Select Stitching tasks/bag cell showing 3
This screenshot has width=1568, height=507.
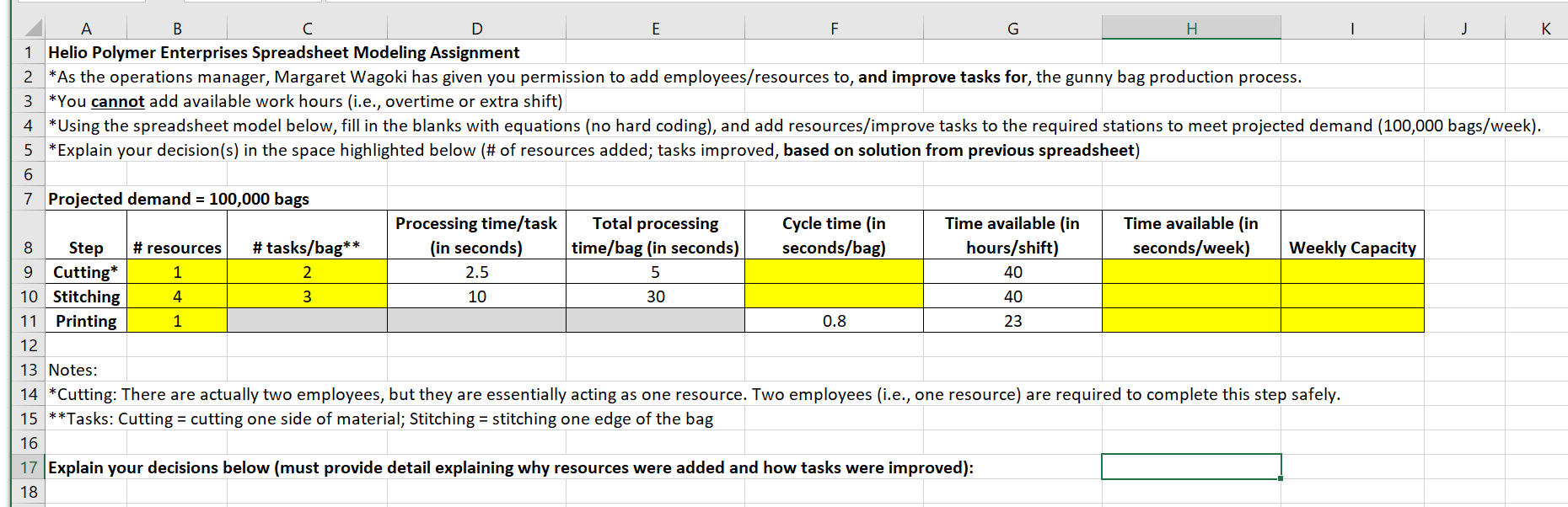tap(308, 296)
